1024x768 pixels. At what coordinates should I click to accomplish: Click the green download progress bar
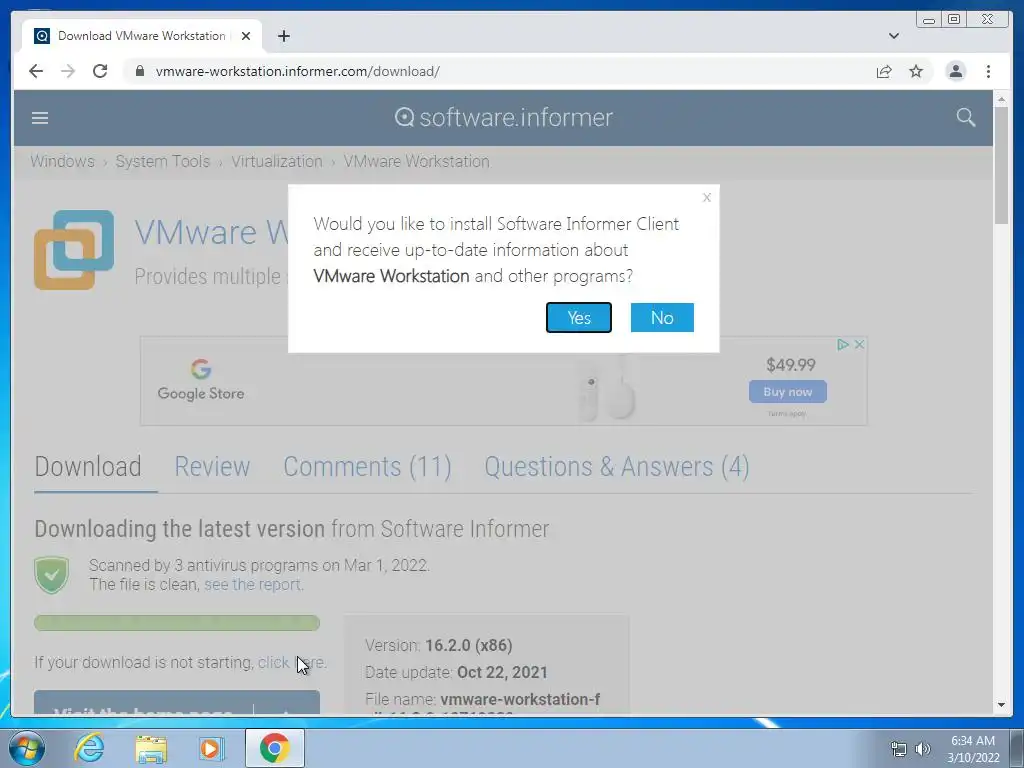click(x=177, y=623)
